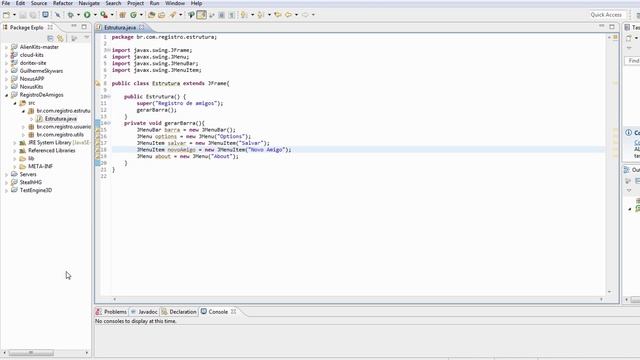640x360 pixels.
Task: Click the New Java Class icon
Action: point(133,15)
